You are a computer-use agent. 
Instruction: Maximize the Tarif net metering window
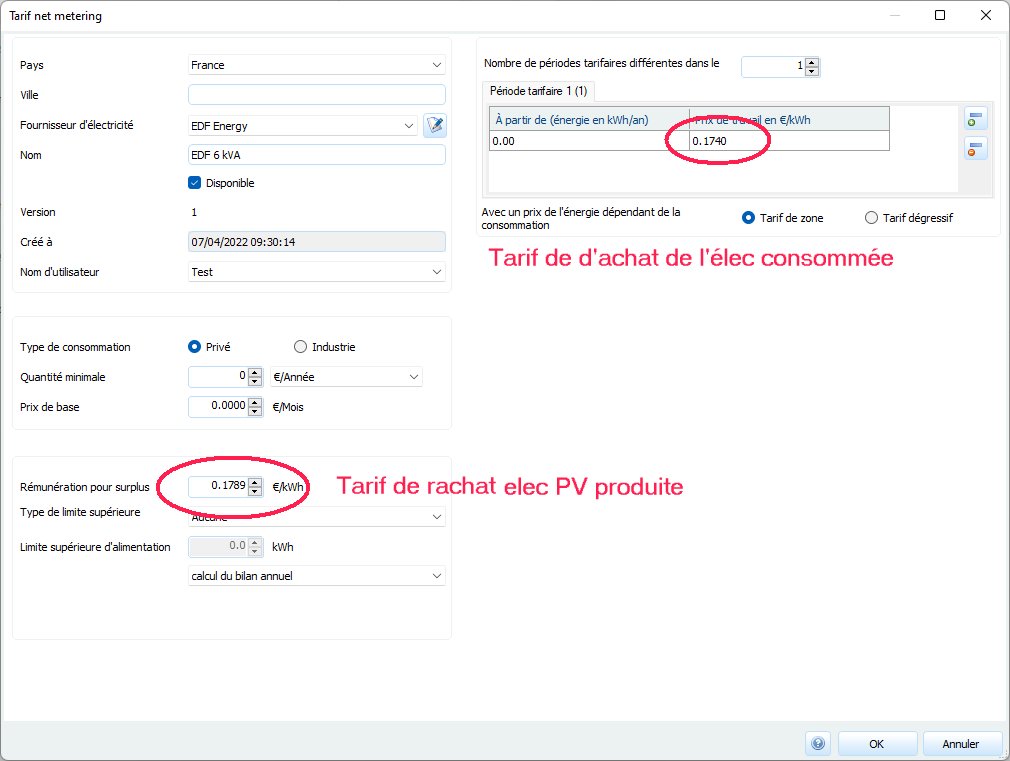click(x=940, y=16)
